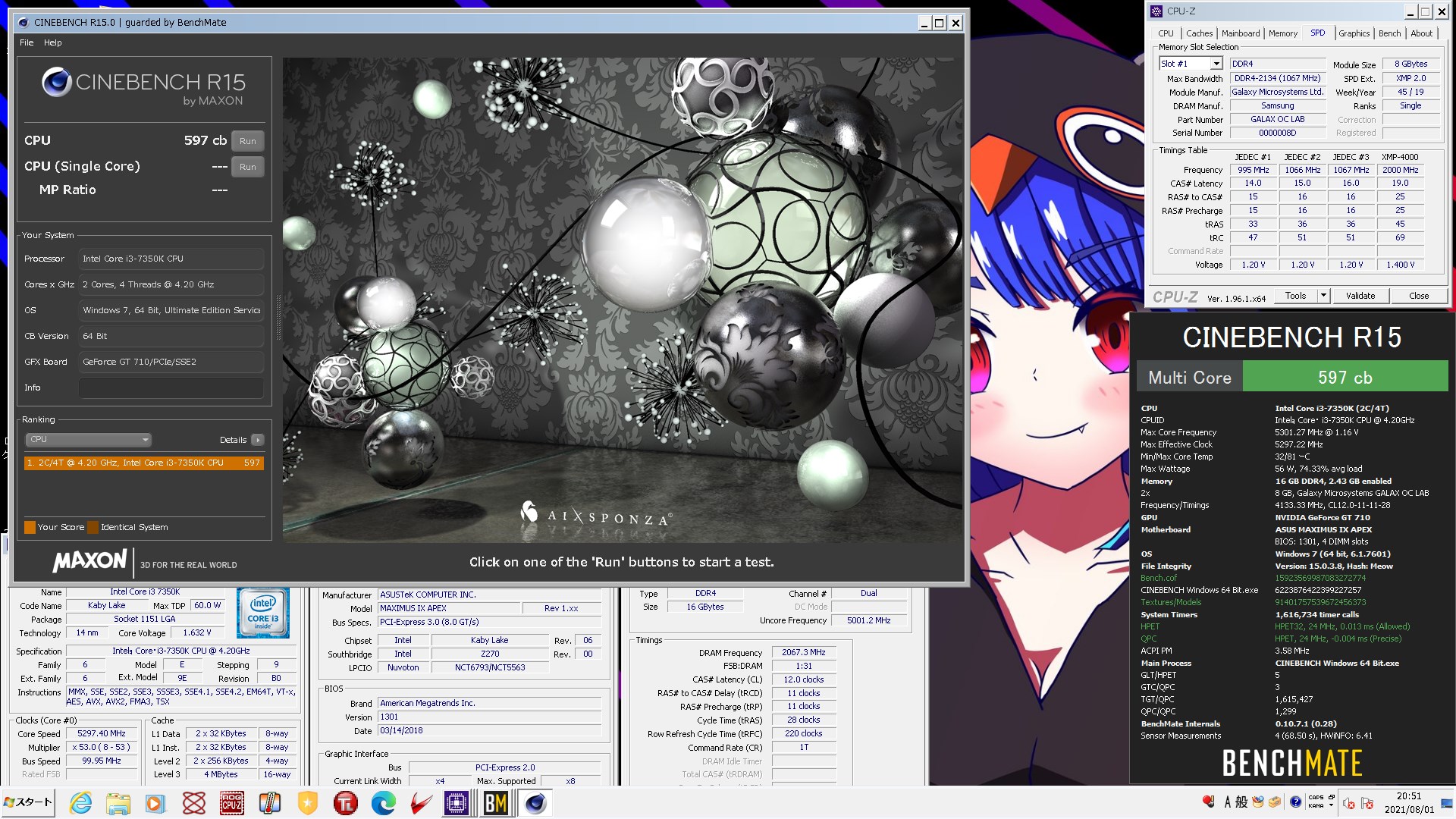Click the Validate button in CPU-Z
Viewport: 1456px width, 819px height.
pyautogui.click(x=1360, y=296)
